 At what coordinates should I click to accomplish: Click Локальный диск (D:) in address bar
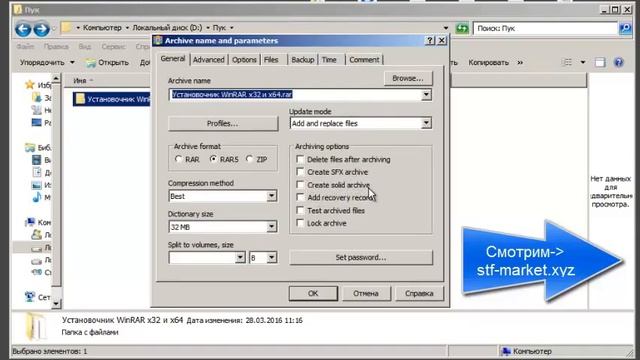point(167,28)
